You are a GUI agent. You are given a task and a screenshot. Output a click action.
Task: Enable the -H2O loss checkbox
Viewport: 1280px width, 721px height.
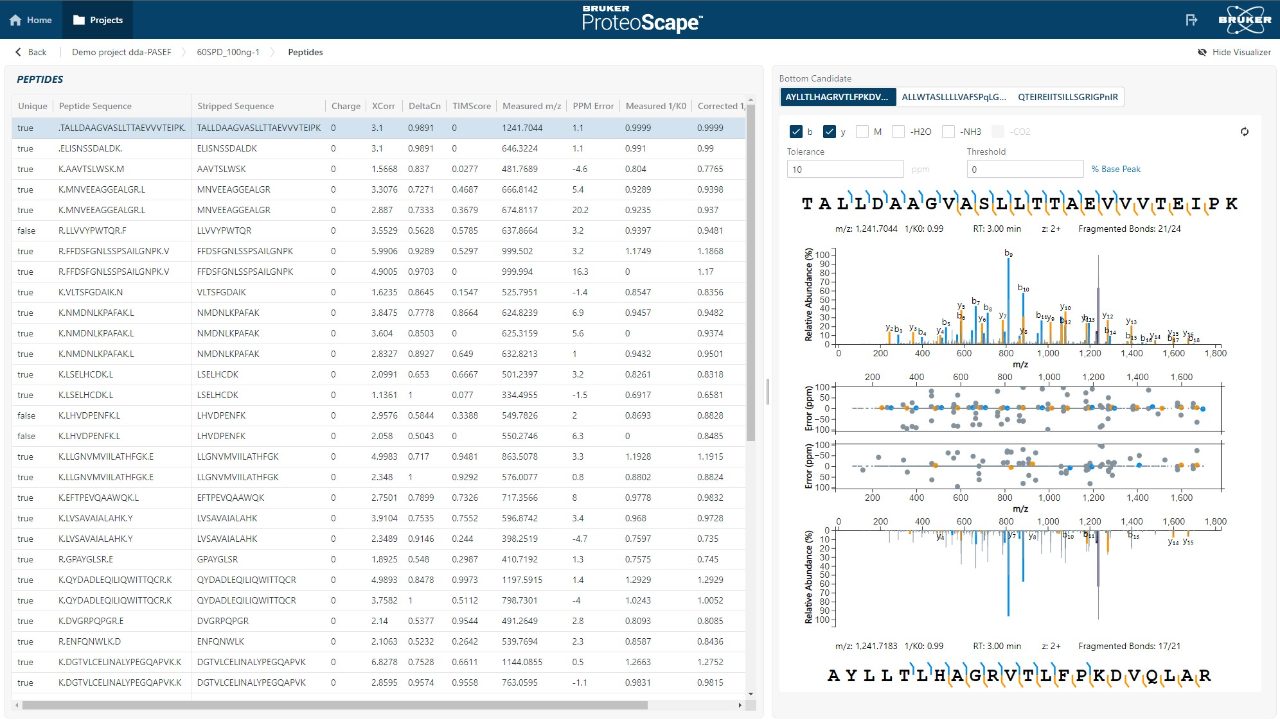tap(899, 131)
